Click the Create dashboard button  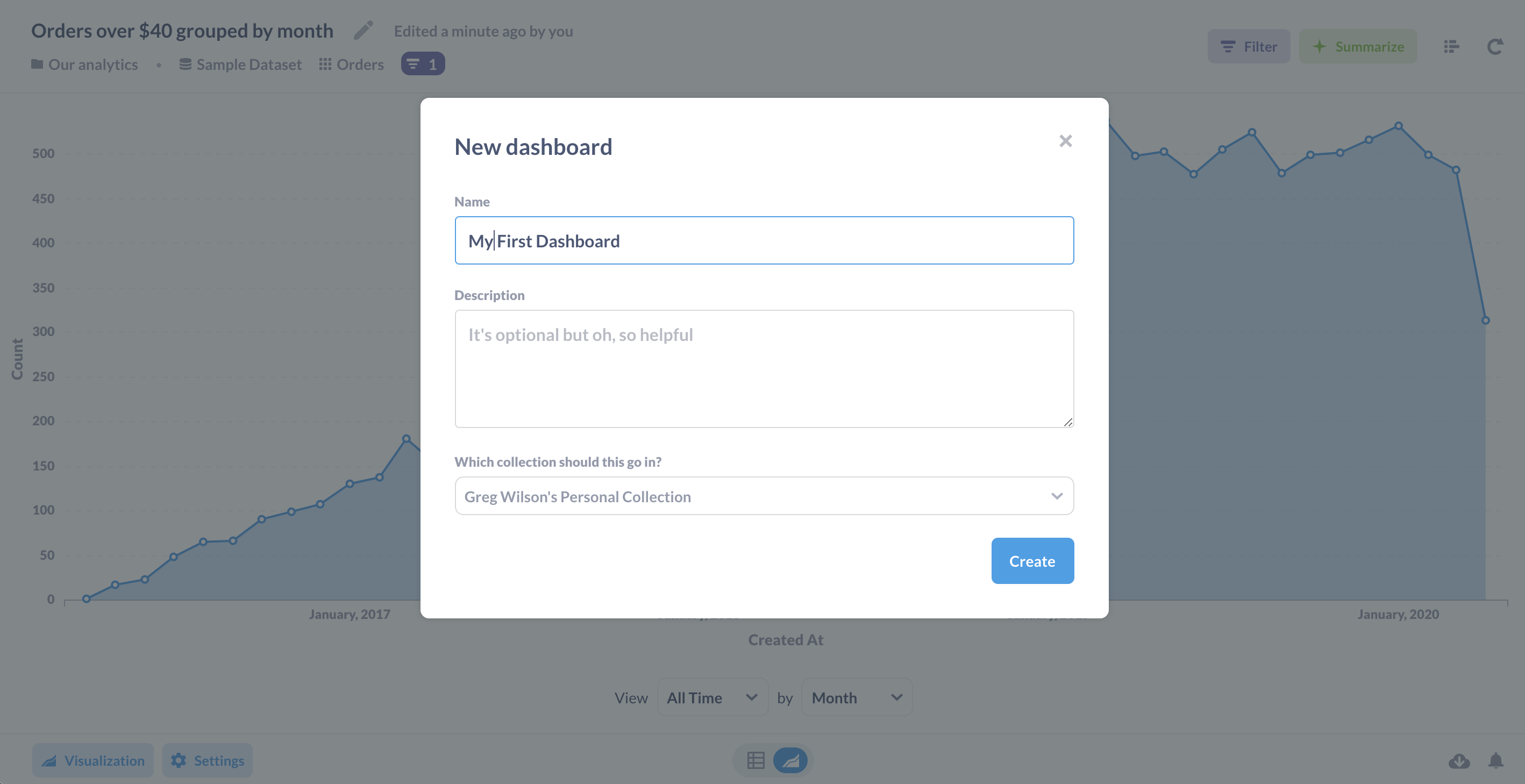[x=1032, y=561]
